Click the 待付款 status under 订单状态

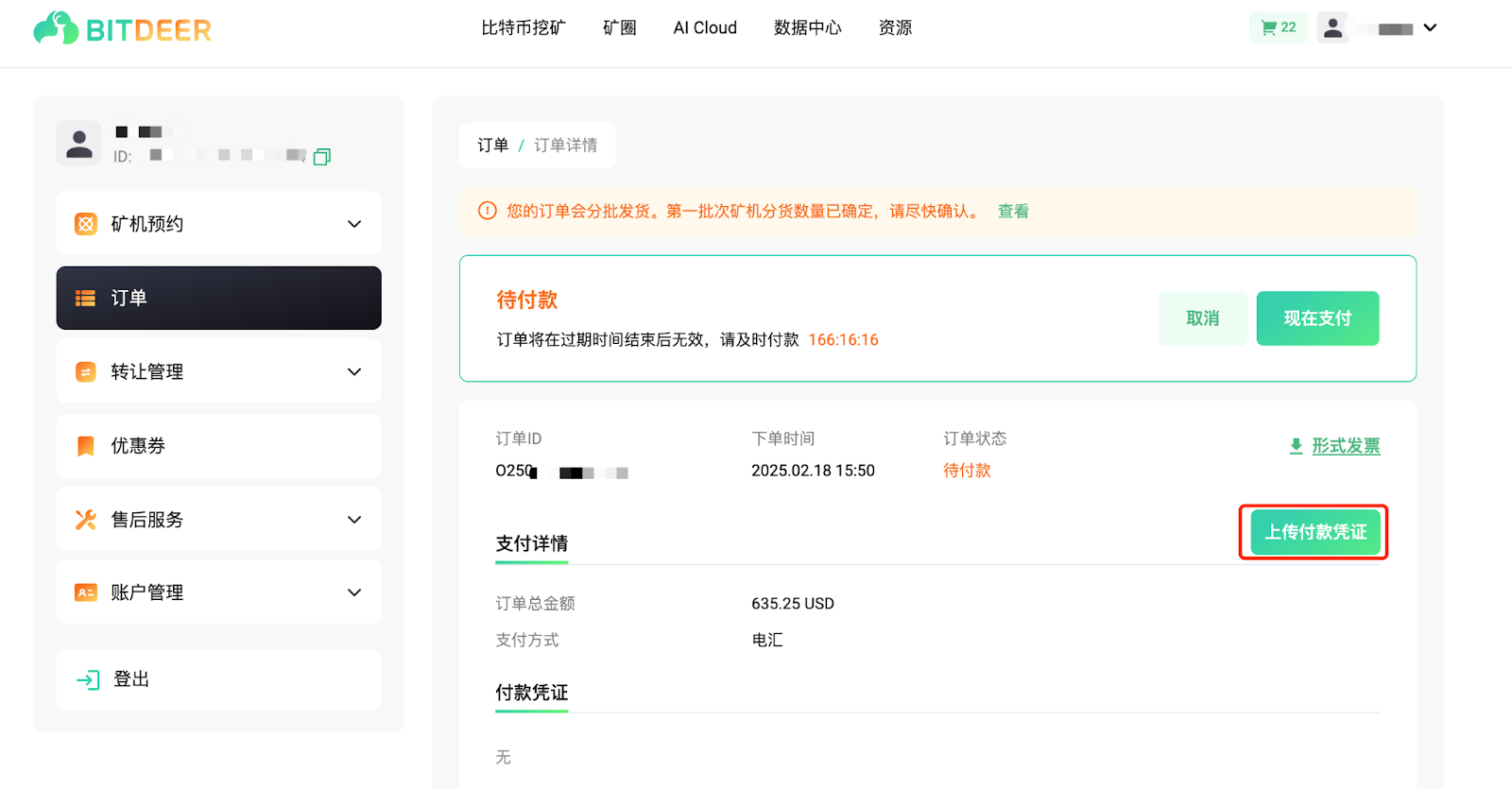(967, 471)
